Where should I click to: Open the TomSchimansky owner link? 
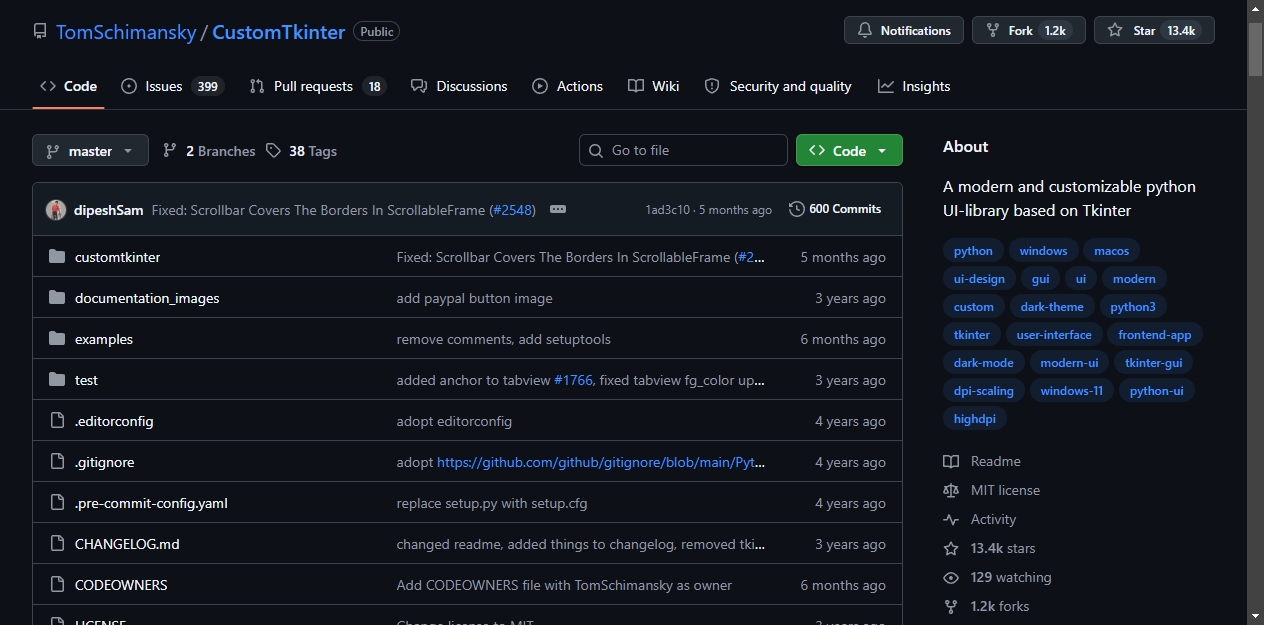click(x=126, y=31)
